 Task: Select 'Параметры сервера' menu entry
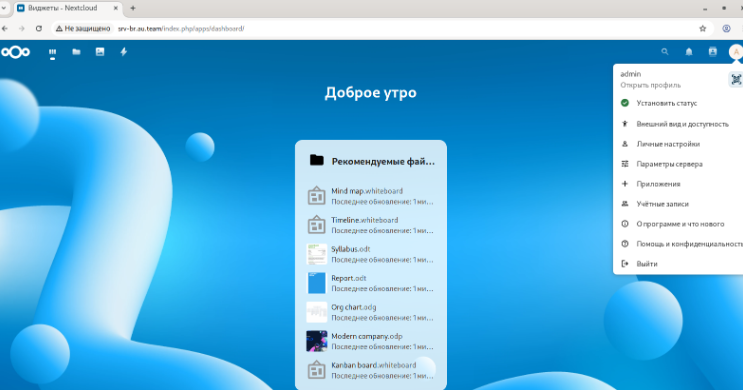[x=678, y=164]
